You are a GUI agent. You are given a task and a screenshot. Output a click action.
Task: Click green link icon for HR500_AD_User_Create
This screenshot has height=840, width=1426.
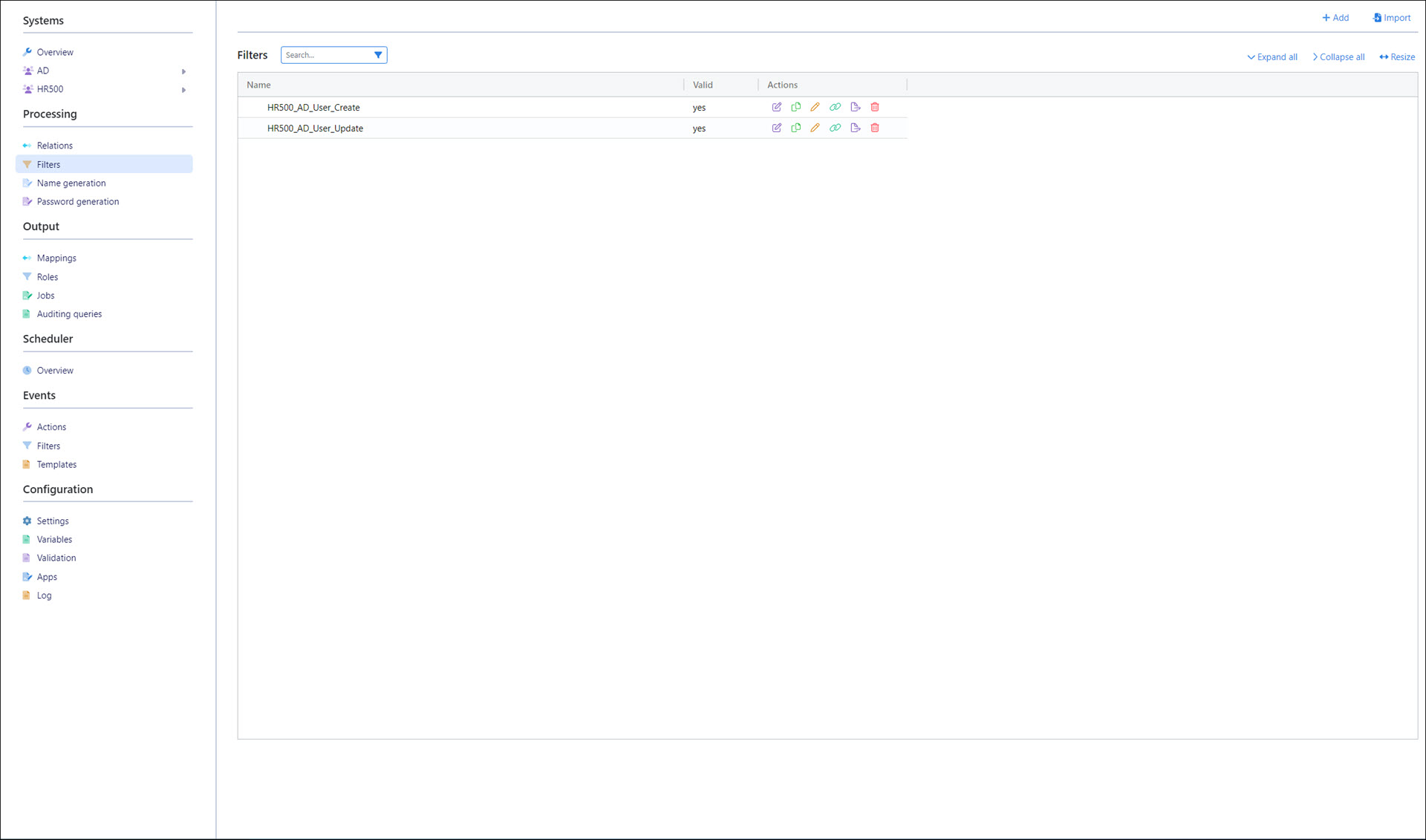[x=835, y=107]
